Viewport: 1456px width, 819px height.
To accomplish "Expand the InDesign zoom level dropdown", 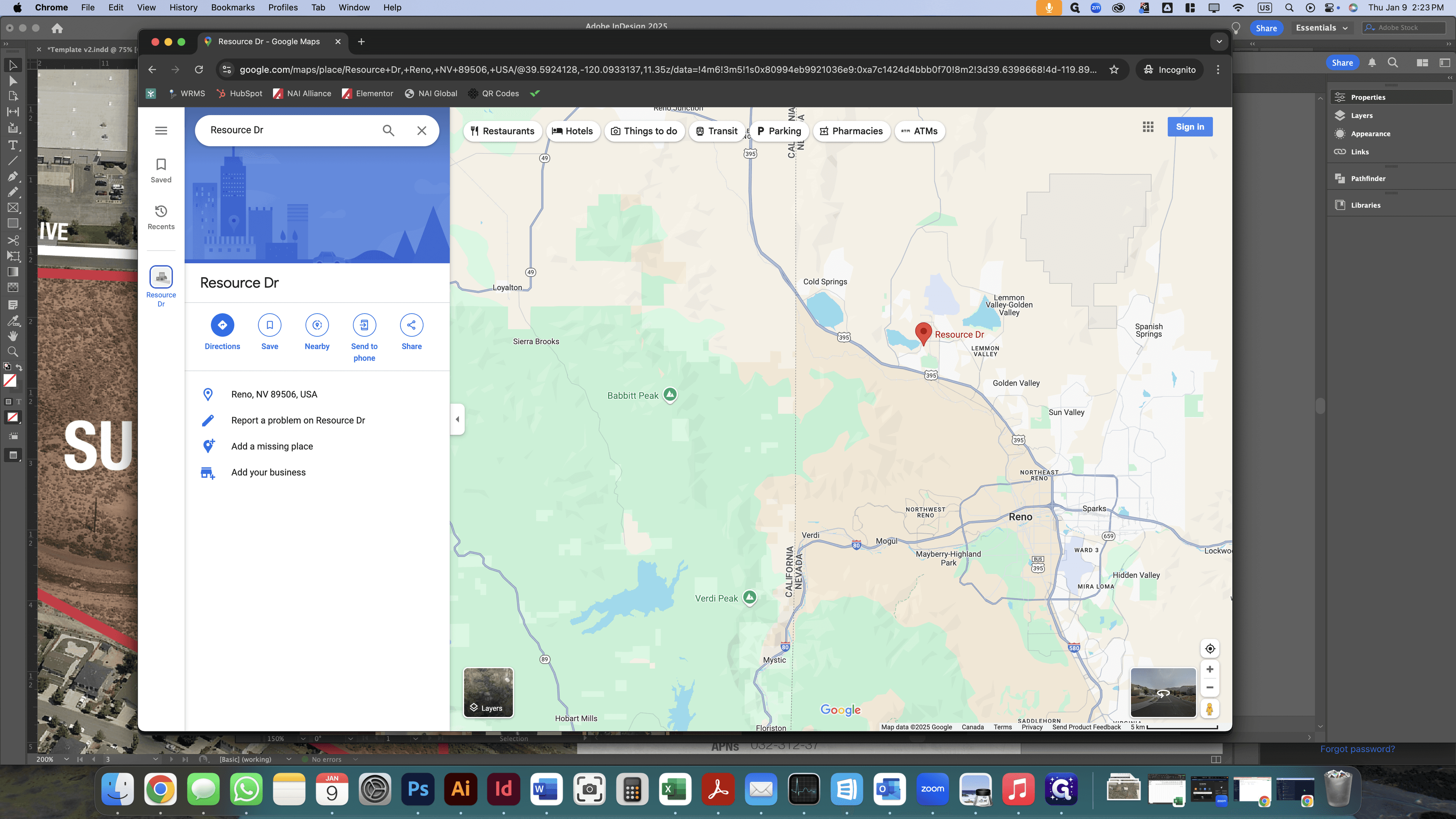I will click(67, 759).
